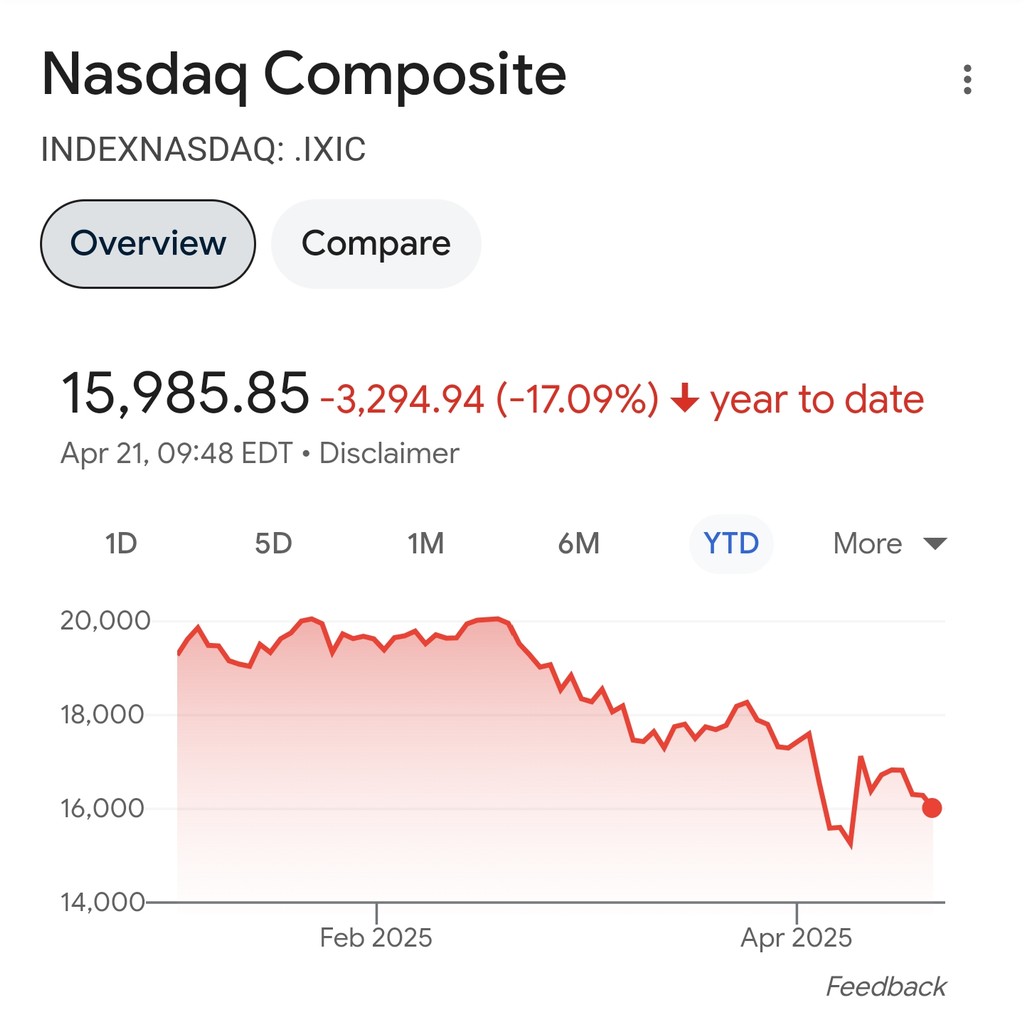Click the Feb 2025 axis label
This screenshot has width=1024, height=1013.
click(376, 938)
